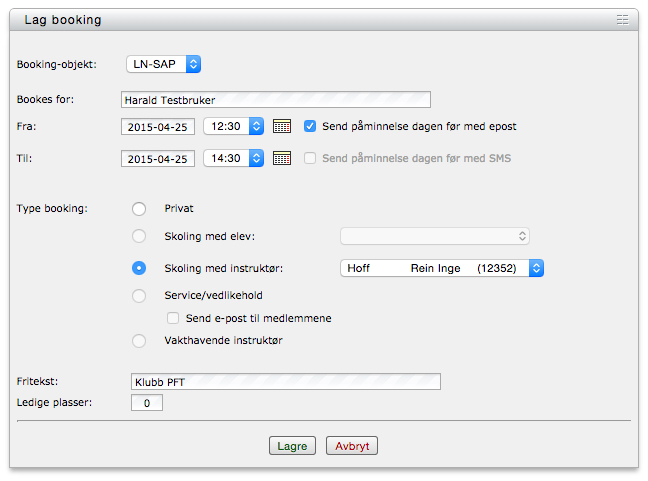Click the Ledige plasser number field
Image resolution: width=648 pixels, height=481 pixels.
147,403
